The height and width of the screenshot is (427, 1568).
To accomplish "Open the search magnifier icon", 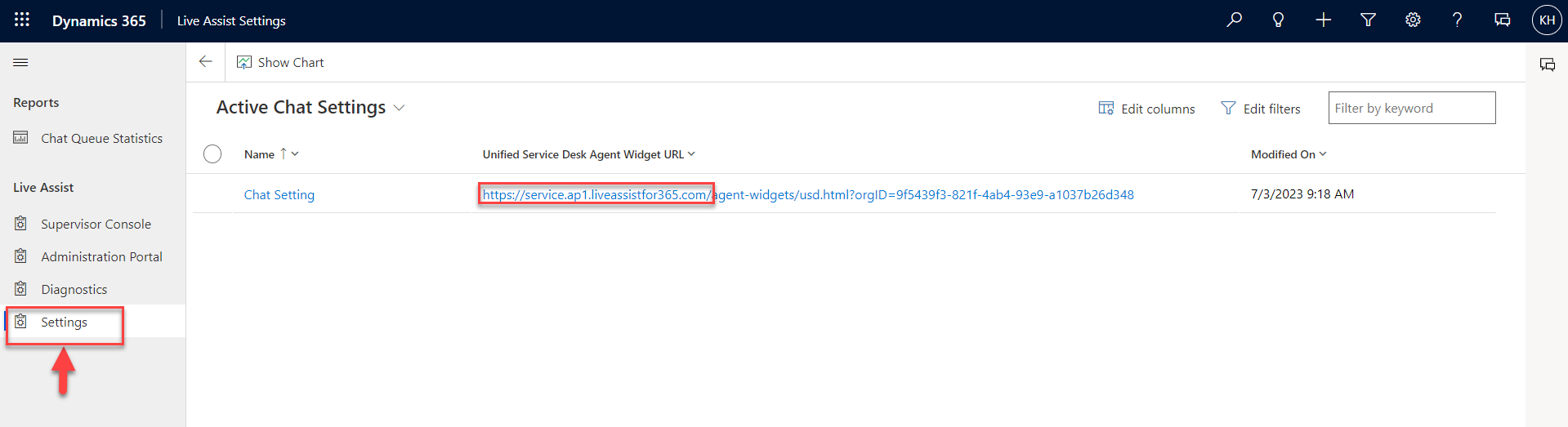I will [x=1235, y=20].
